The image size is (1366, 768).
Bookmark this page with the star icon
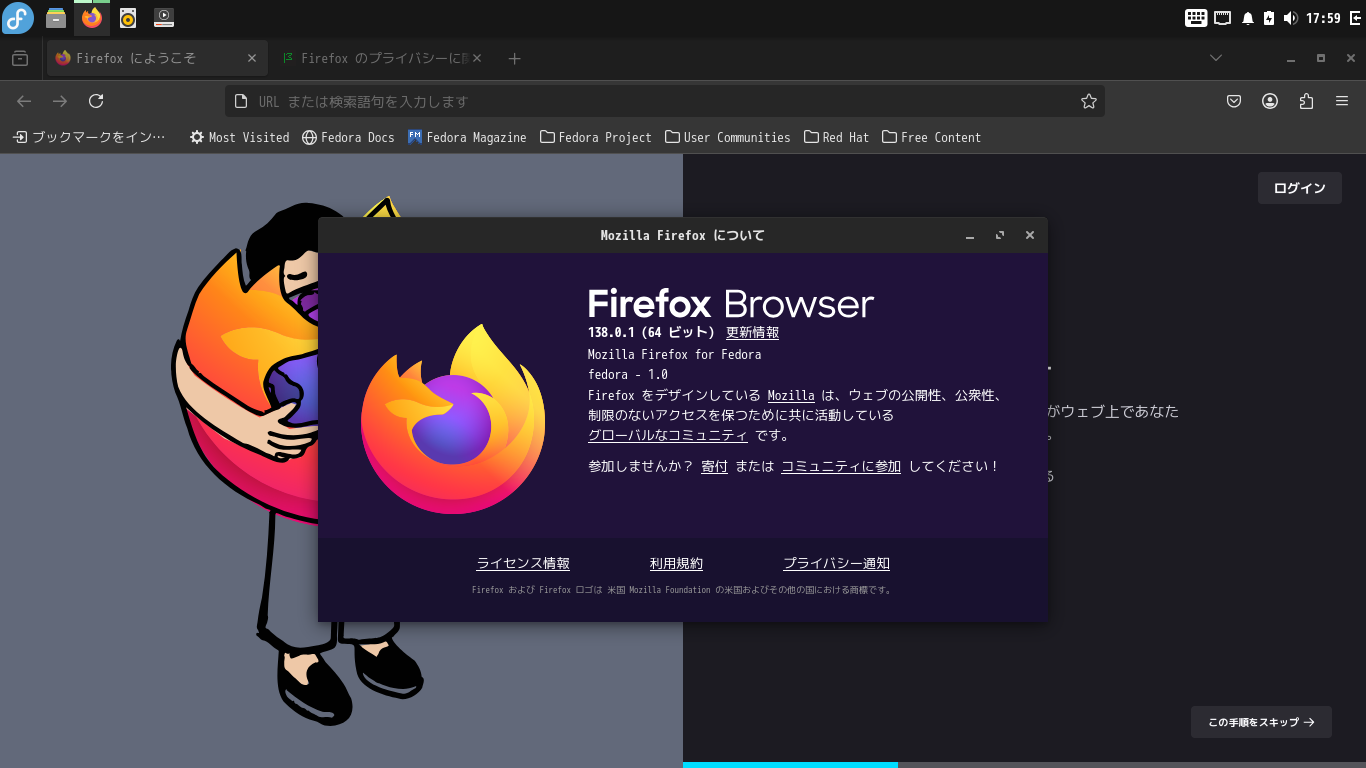[x=1089, y=101]
